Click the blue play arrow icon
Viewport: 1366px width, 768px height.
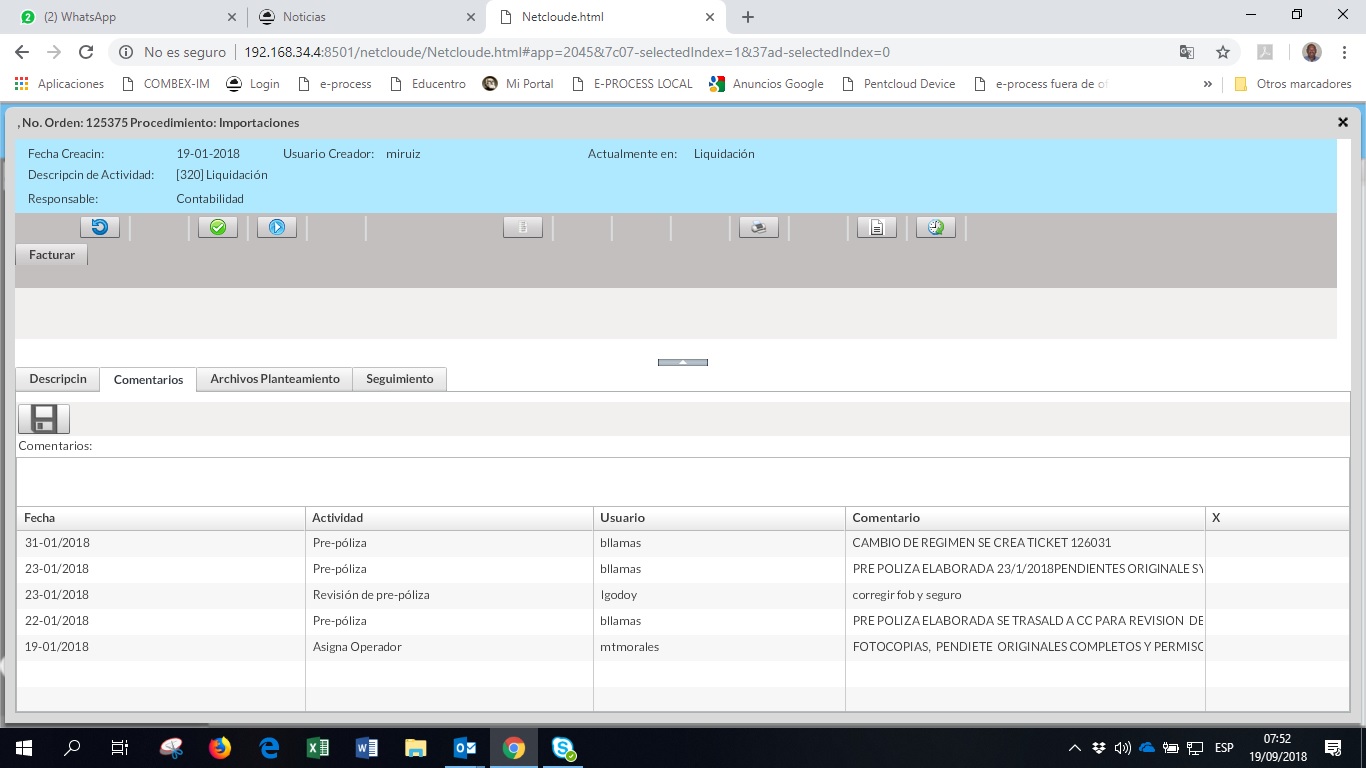coord(277,227)
